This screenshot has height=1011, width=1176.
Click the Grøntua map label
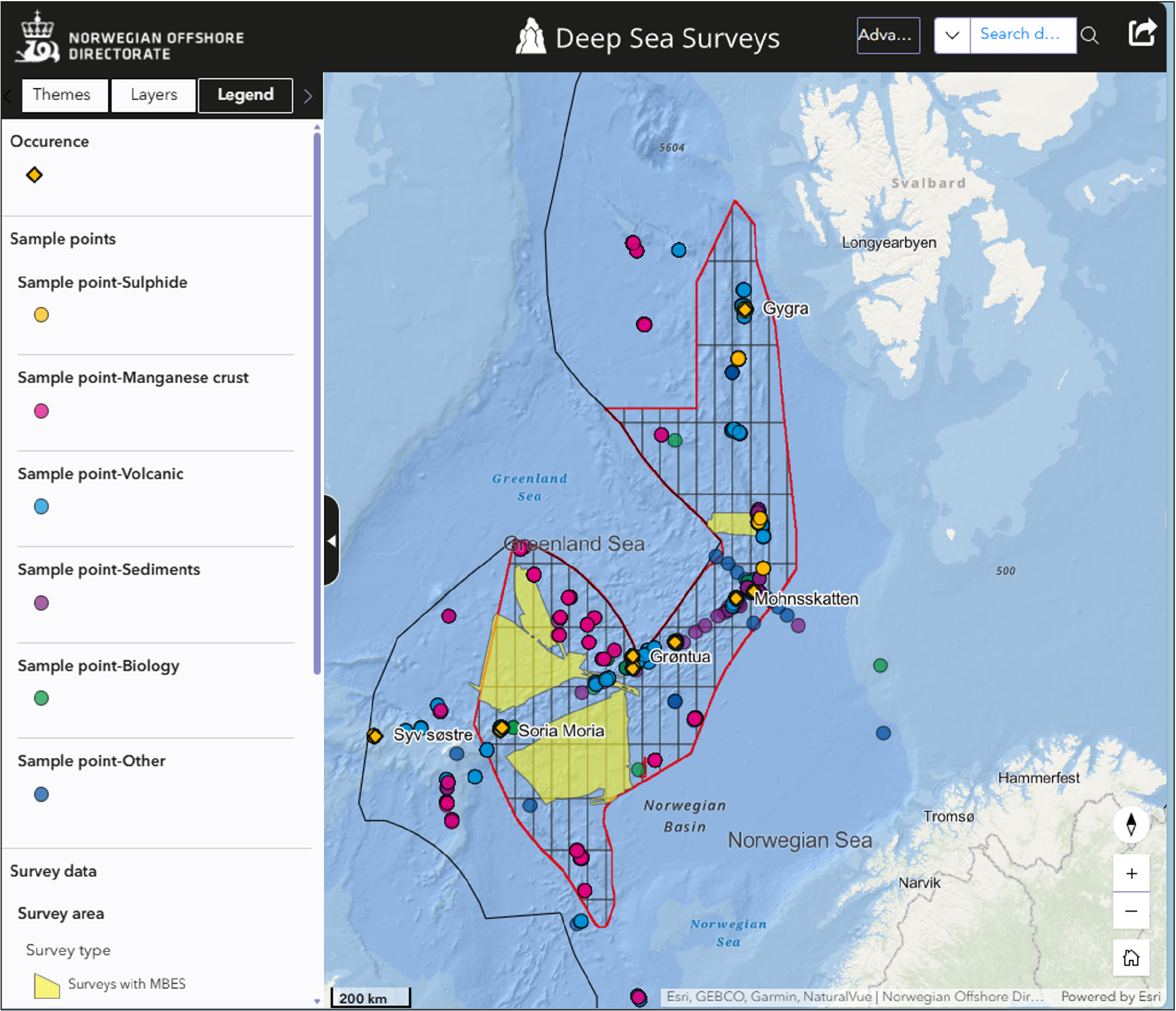[x=680, y=656]
